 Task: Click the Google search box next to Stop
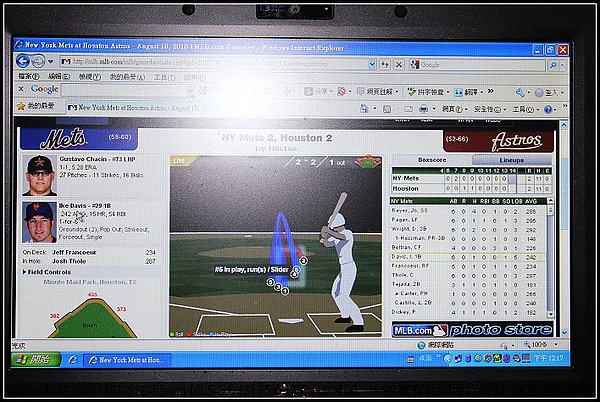pyautogui.click(x=477, y=65)
